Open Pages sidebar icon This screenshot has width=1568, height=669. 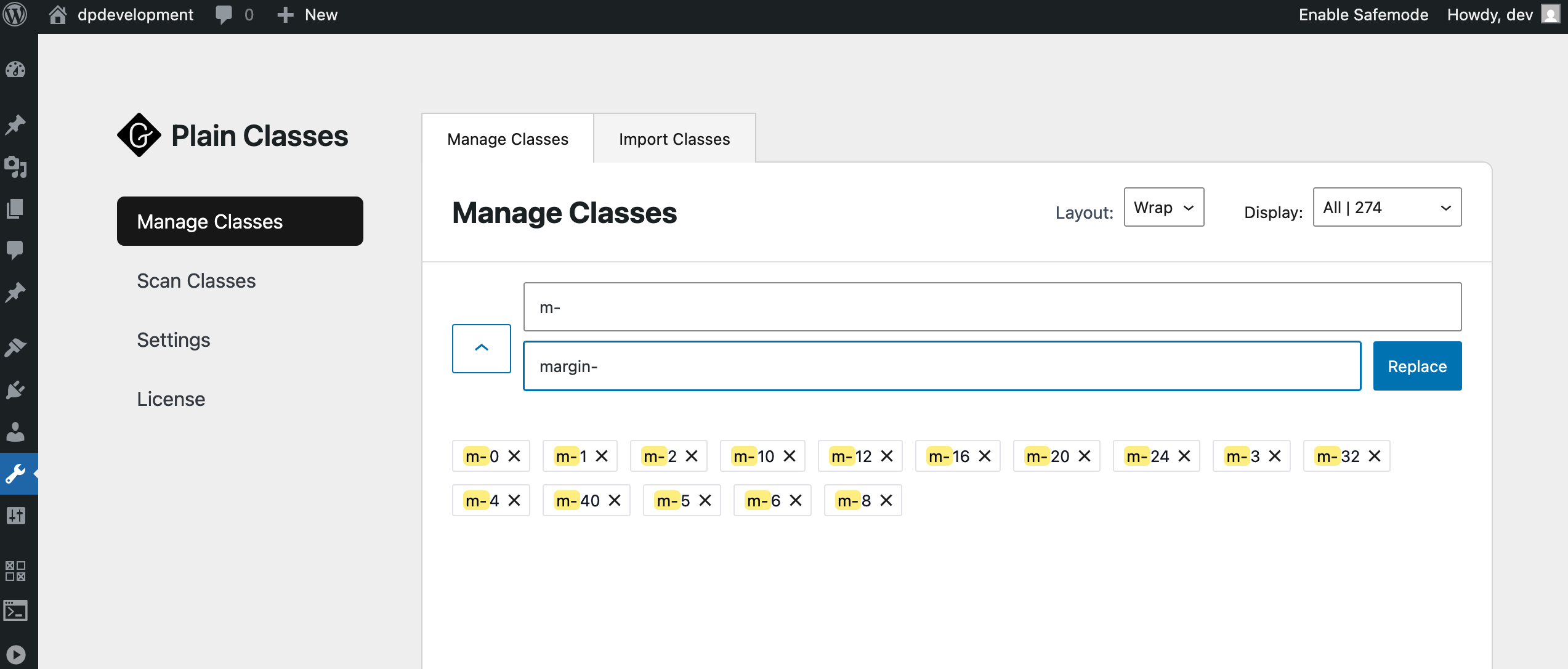click(15, 209)
